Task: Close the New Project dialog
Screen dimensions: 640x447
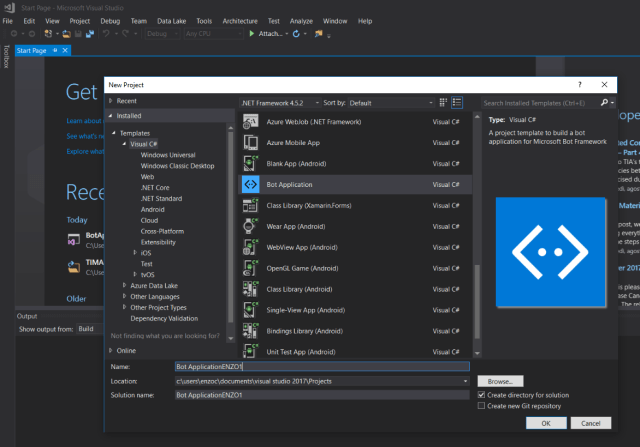Action: point(604,85)
